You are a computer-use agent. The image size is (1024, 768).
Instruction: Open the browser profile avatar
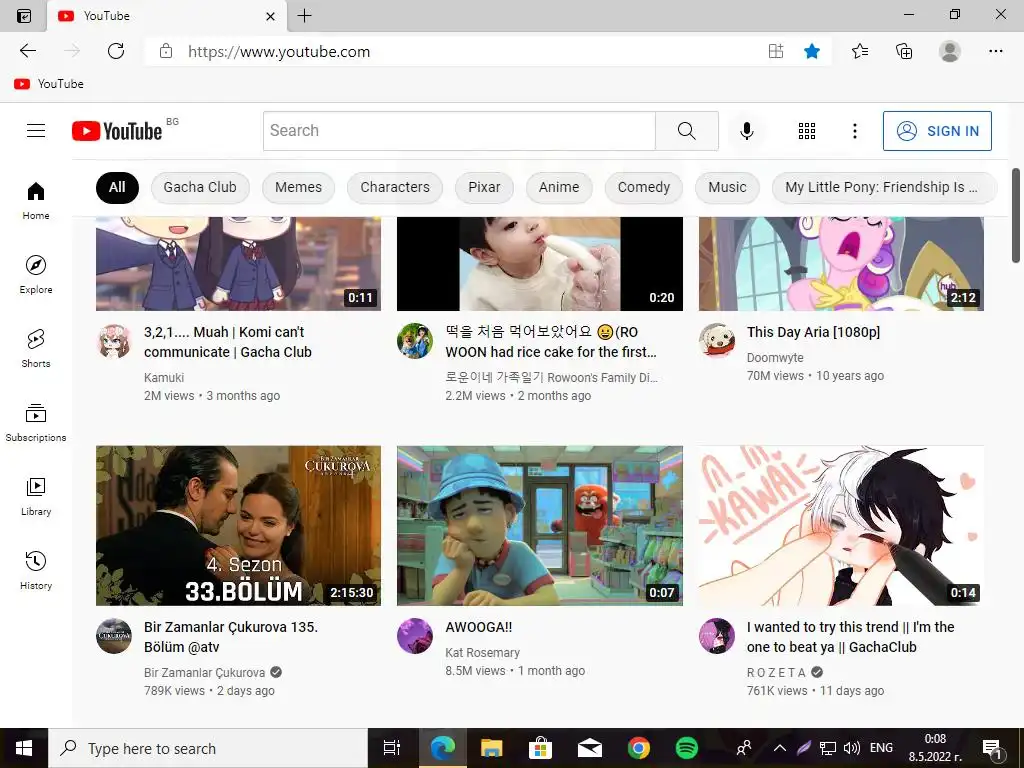pyautogui.click(x=950, y=51)
